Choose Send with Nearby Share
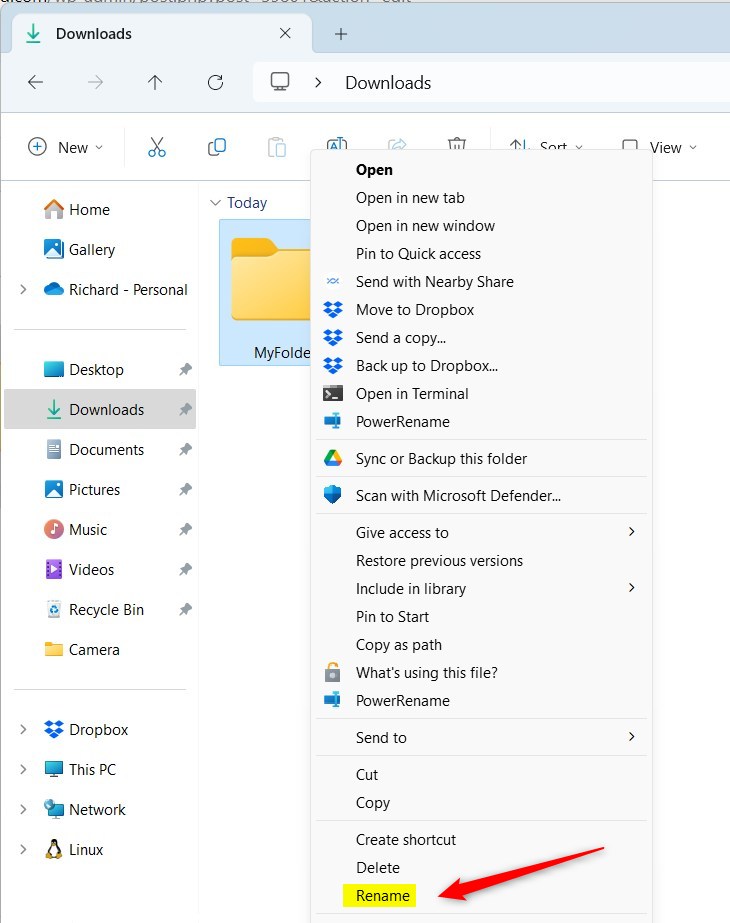Screen dimensions: 730x923 tap(434, 282)
